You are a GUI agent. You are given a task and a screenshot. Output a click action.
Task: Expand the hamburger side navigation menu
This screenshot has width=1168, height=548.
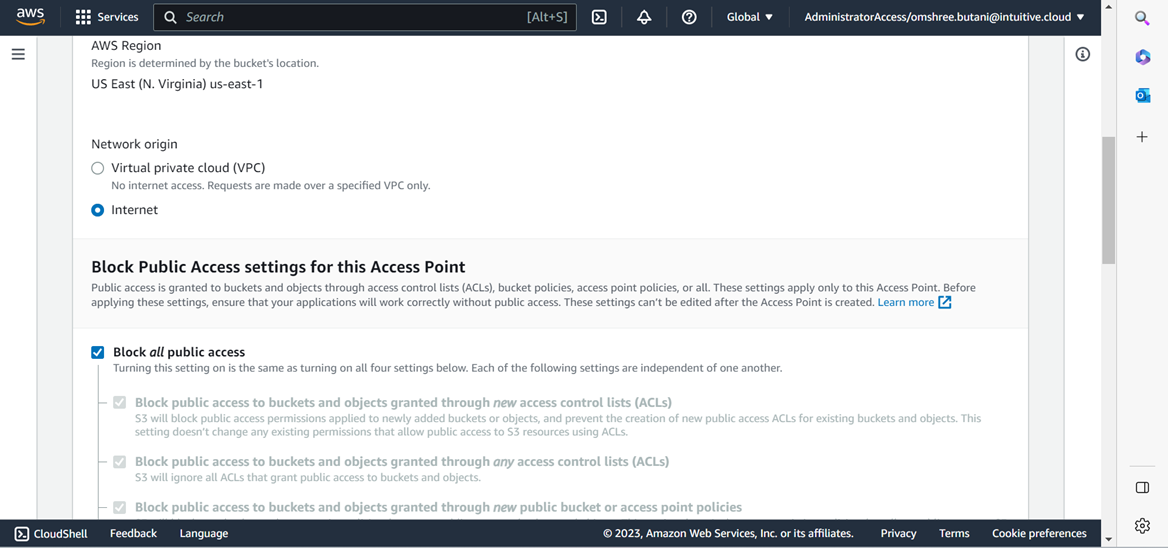(18, 54)
